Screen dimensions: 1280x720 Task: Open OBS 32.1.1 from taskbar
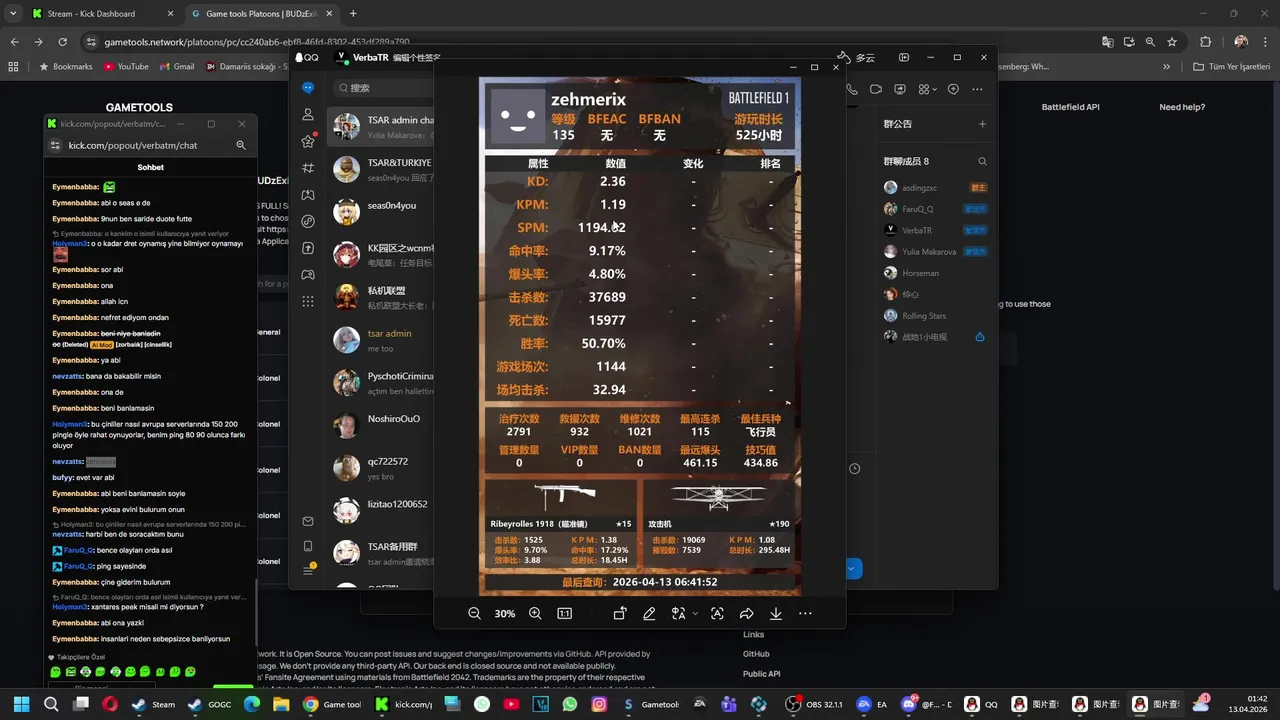click(x=814, y=704)
